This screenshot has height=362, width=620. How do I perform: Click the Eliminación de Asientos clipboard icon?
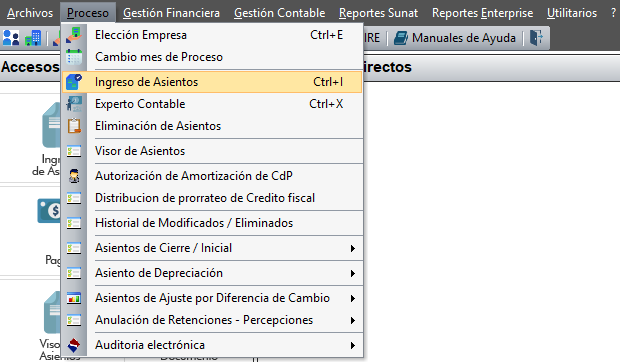[74, 126]
